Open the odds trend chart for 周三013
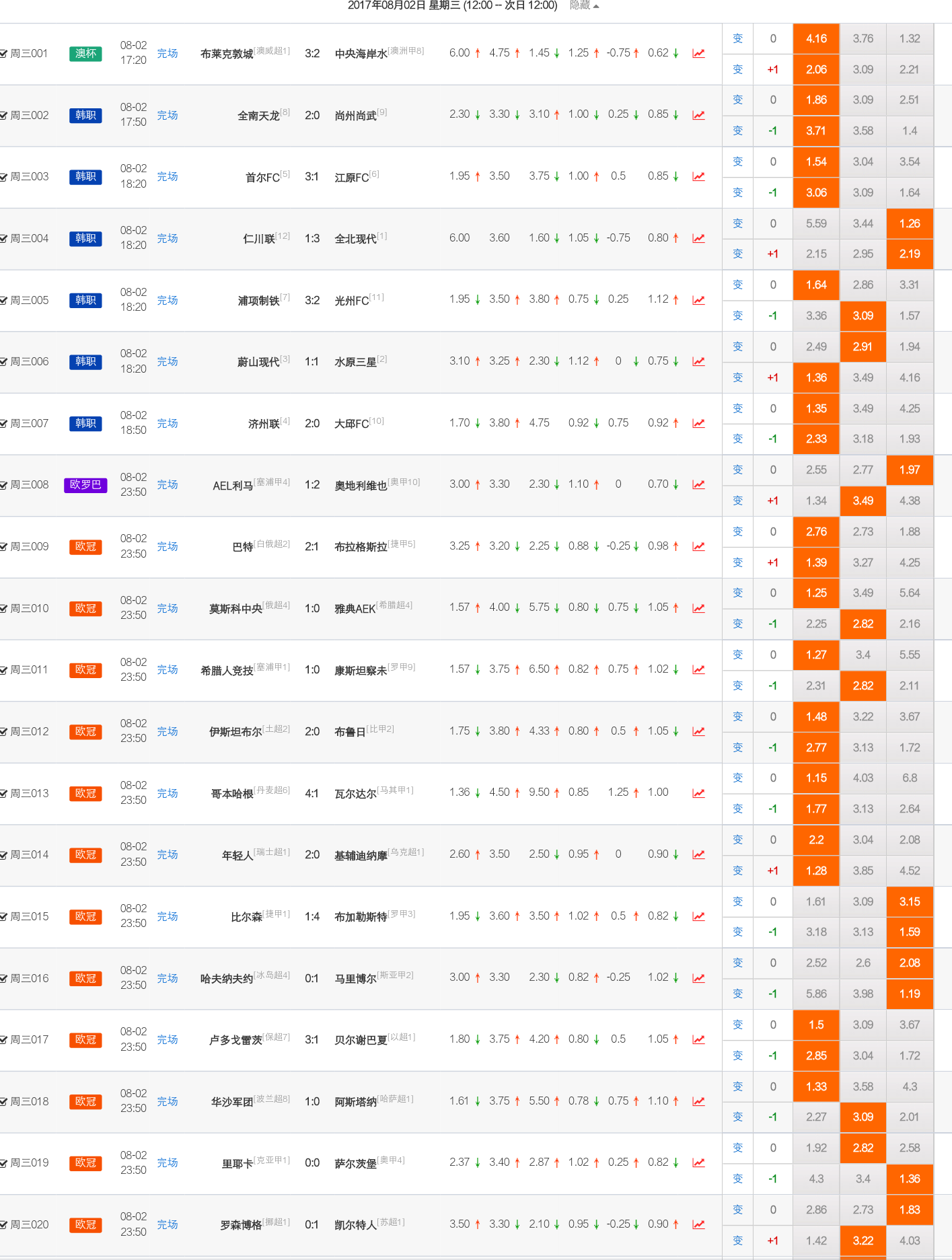Viewport: 952px width, 1260px height. 698,793
